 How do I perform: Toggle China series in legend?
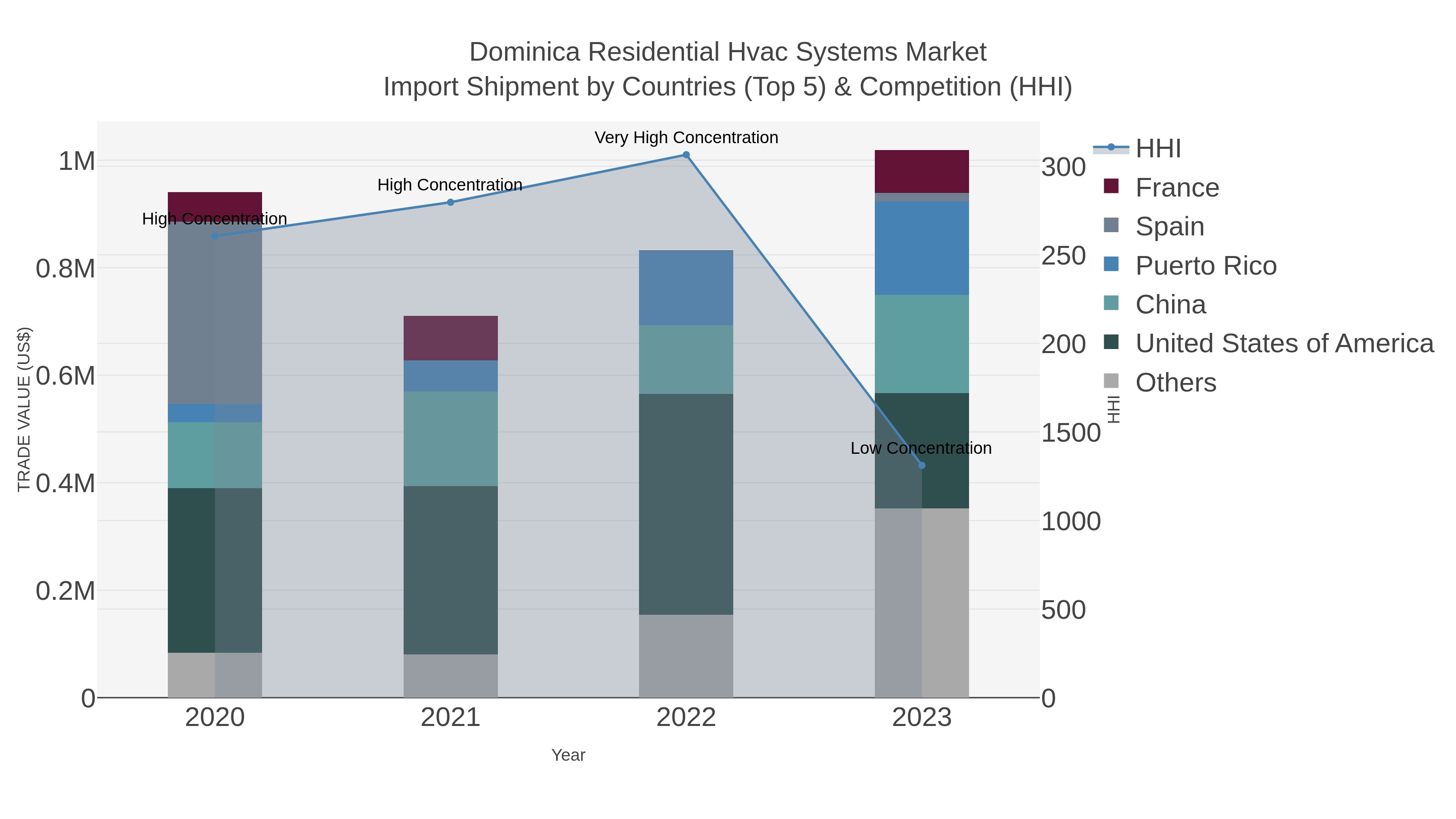(x=1155, y=305)
